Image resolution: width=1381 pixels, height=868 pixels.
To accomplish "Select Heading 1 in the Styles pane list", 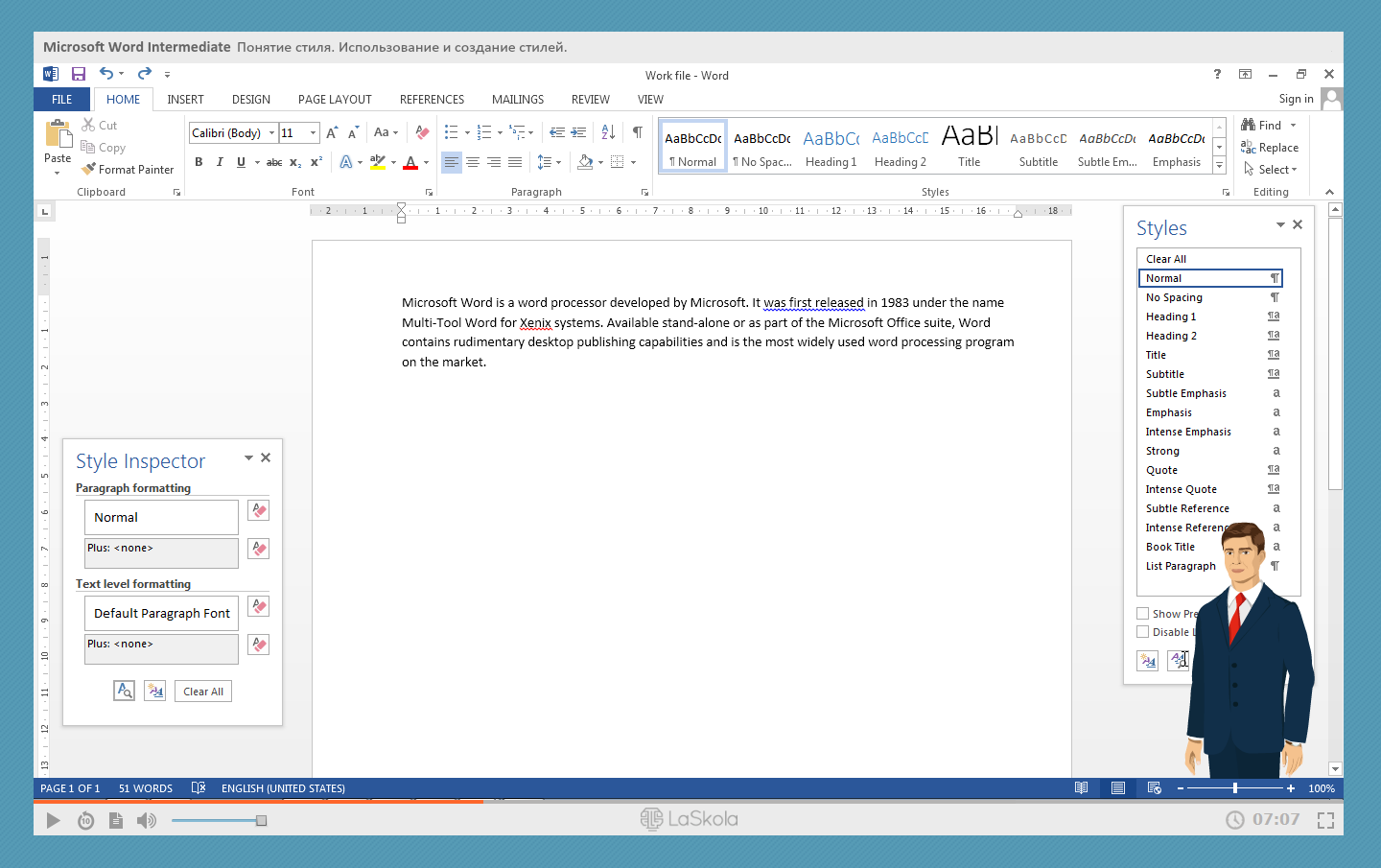I will pyautogui.click(x=1171, y=317).
